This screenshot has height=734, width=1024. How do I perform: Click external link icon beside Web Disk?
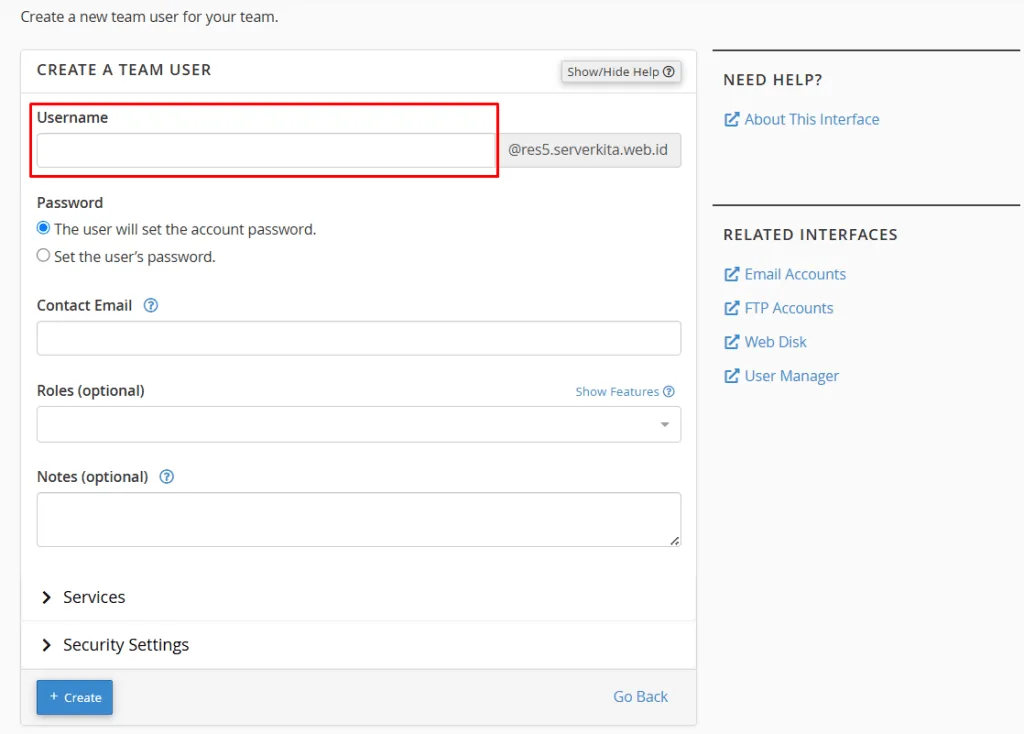[x=731, y=342]
